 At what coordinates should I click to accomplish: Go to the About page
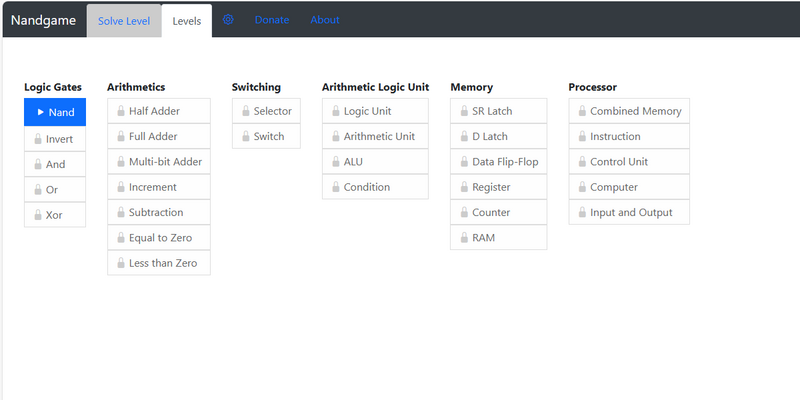(325, 20)
